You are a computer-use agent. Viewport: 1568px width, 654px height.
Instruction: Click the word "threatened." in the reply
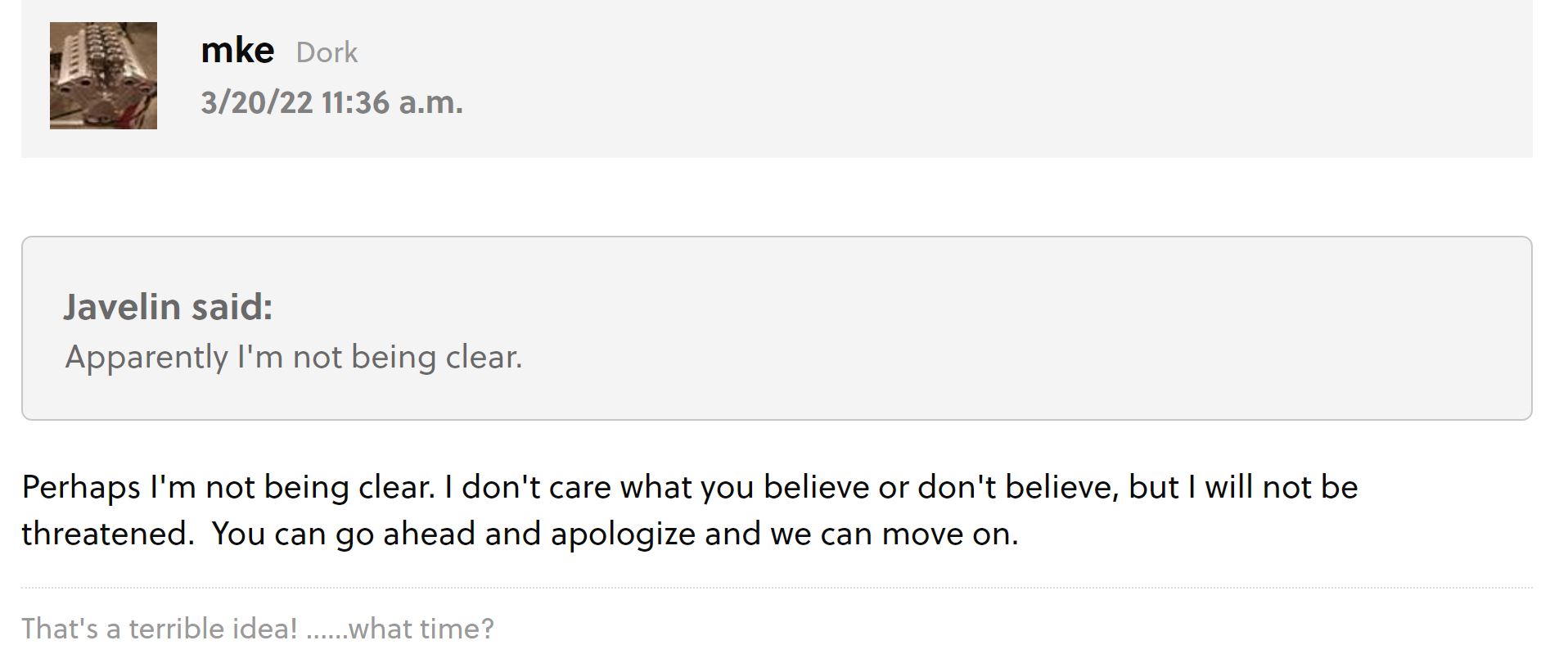click(x=108, y=534)
